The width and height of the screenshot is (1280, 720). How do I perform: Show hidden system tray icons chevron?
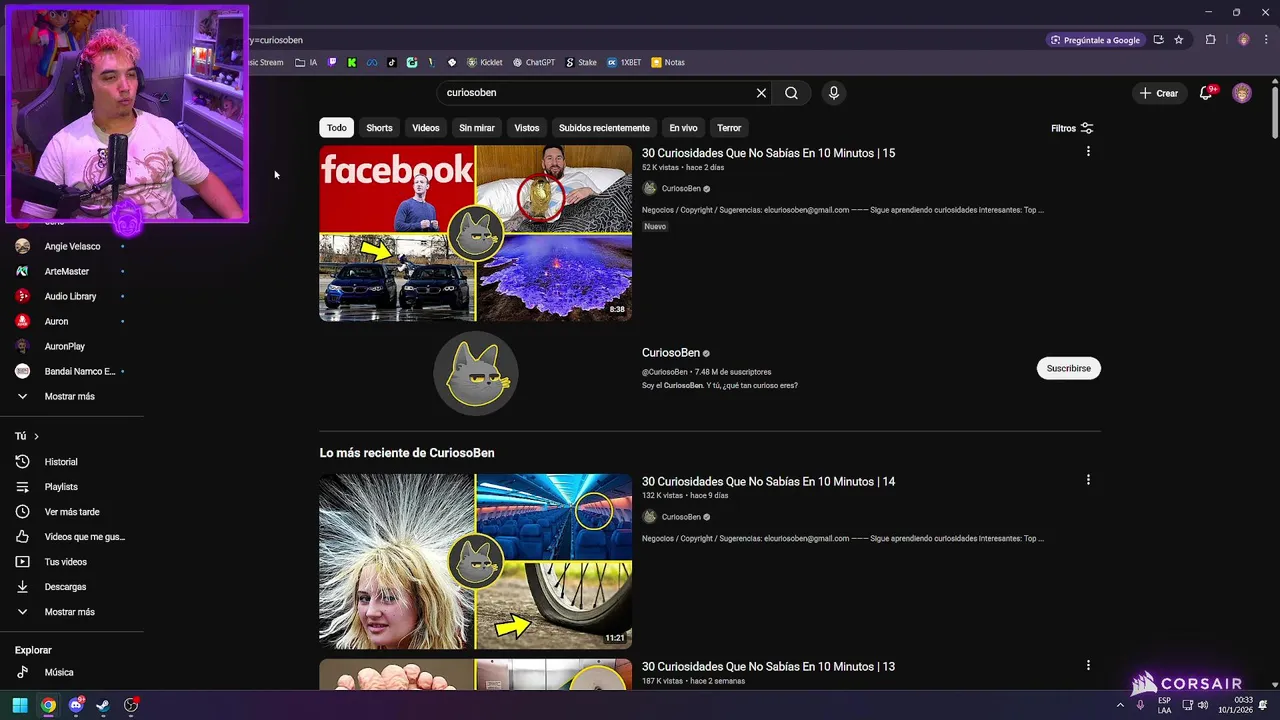pyautogui.click(x=1120, y=705)
